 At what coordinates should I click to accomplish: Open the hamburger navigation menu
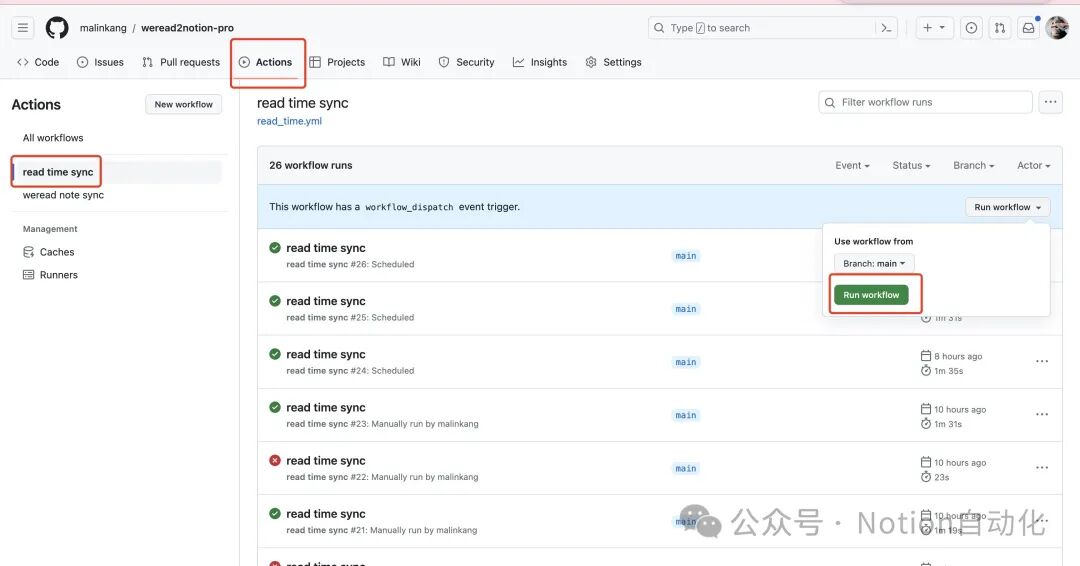(x=23, y=28)
